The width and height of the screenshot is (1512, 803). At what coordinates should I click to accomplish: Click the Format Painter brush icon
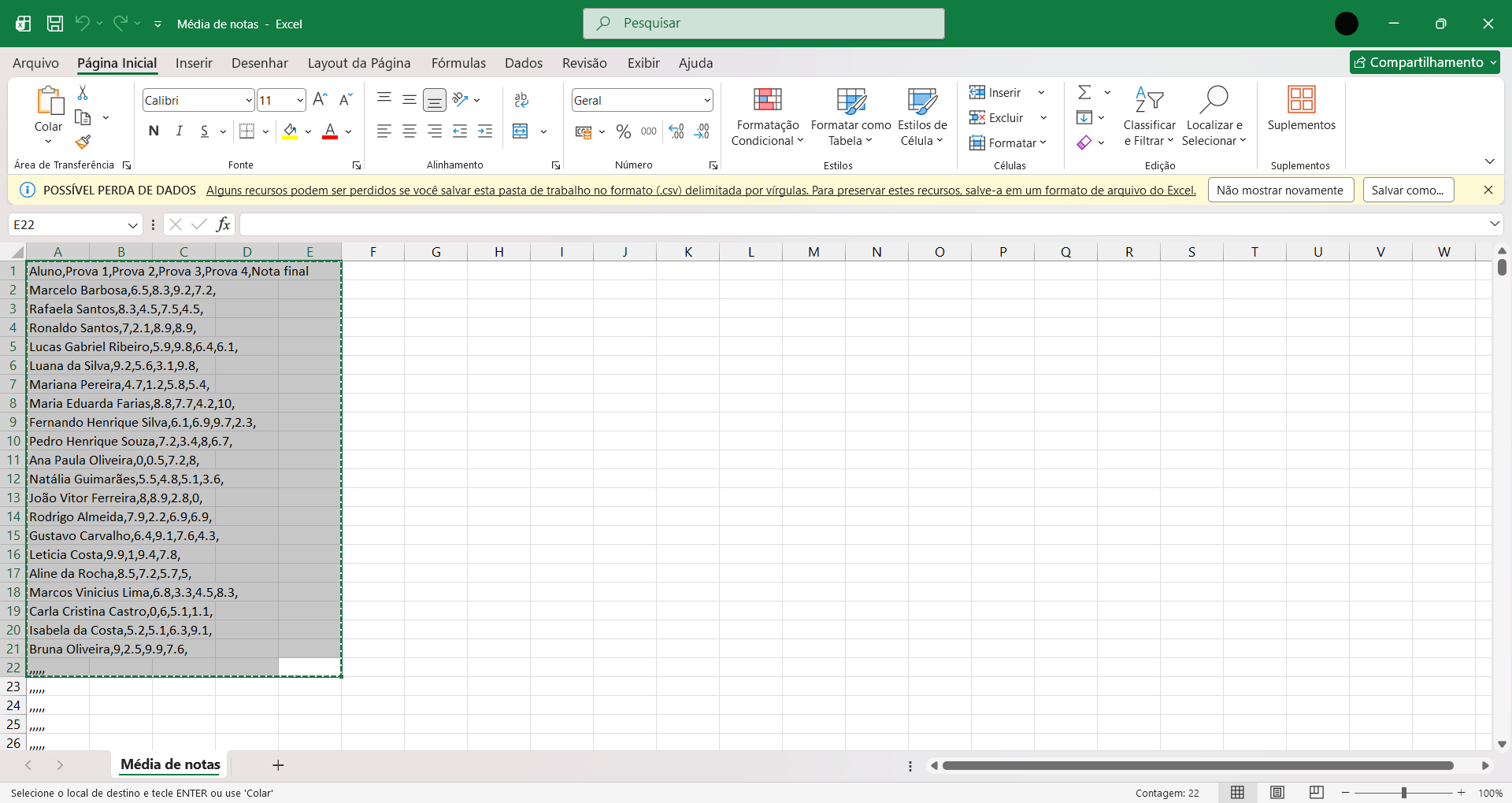point(83,142)
